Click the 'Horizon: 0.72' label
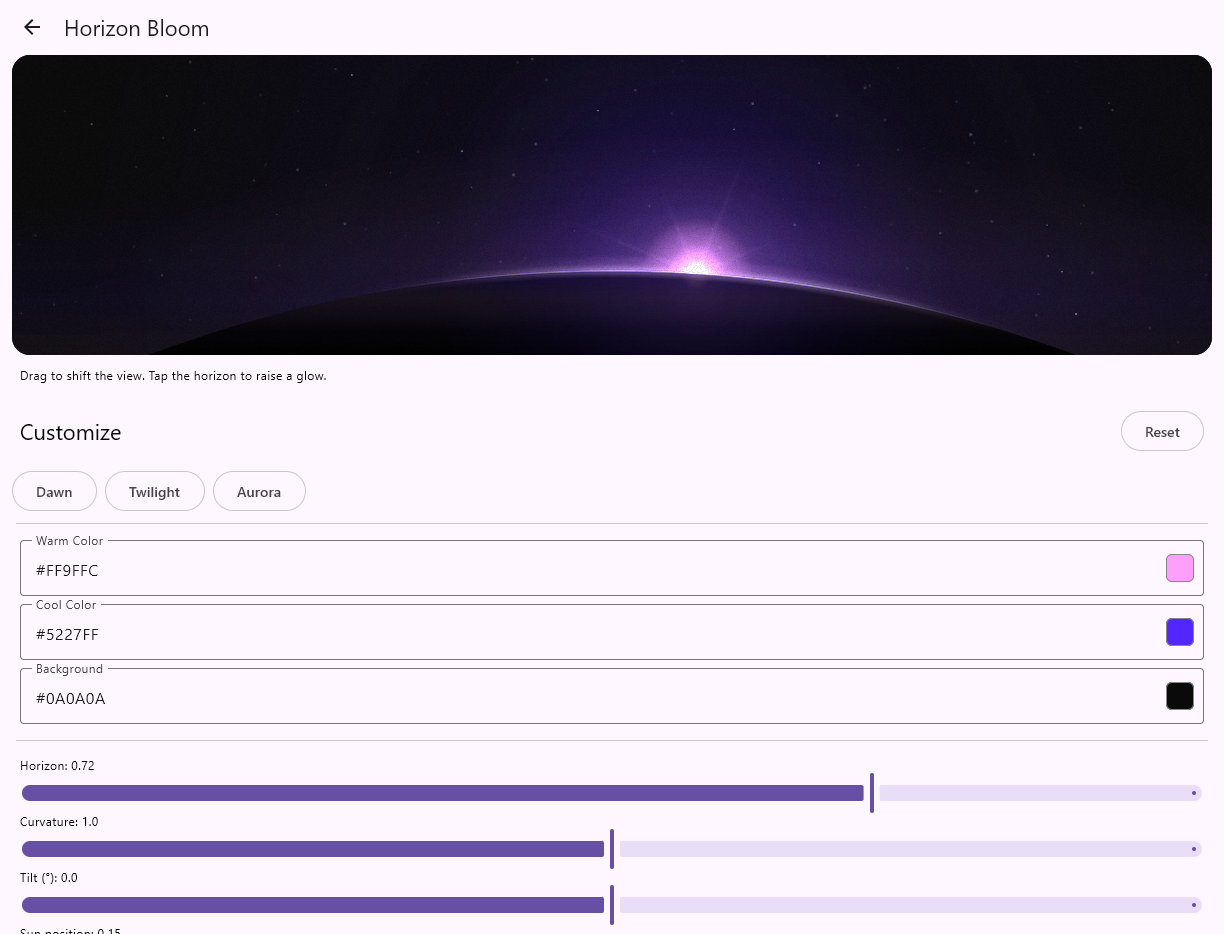 click(57, 766)
